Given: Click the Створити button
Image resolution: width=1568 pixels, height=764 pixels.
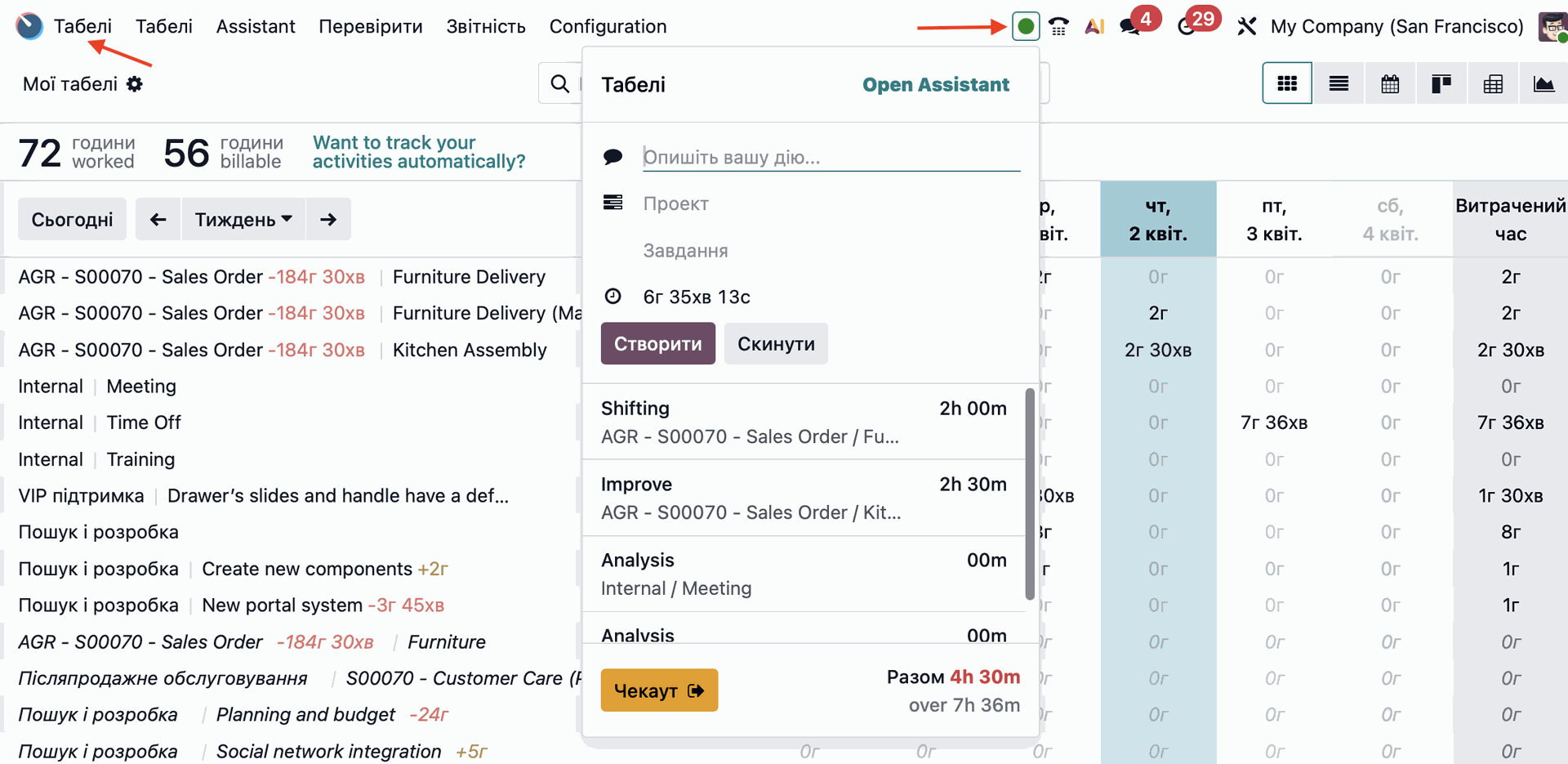Looking at the screenshot, I should coord(657,344).
